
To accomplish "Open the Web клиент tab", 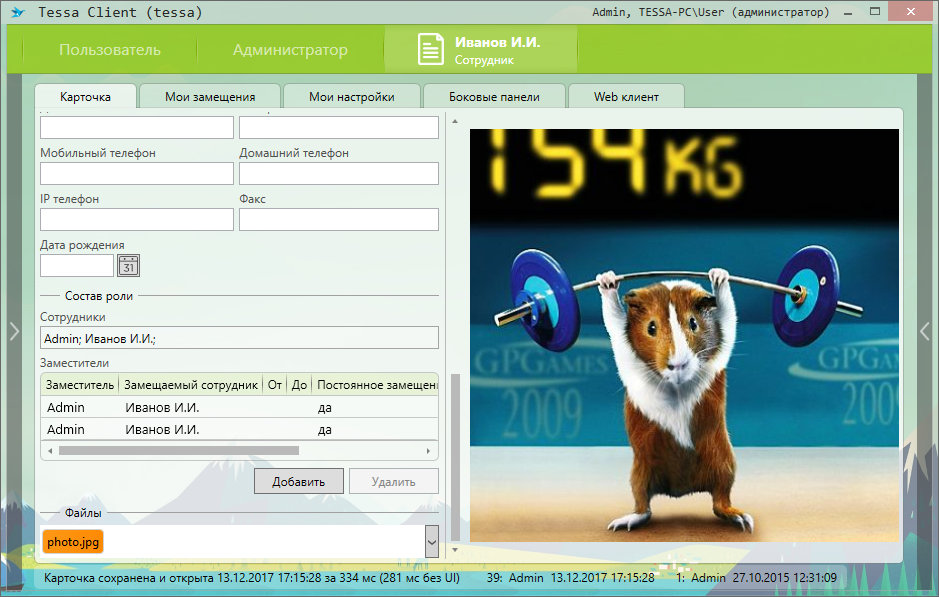I will [x=626, y=96].
